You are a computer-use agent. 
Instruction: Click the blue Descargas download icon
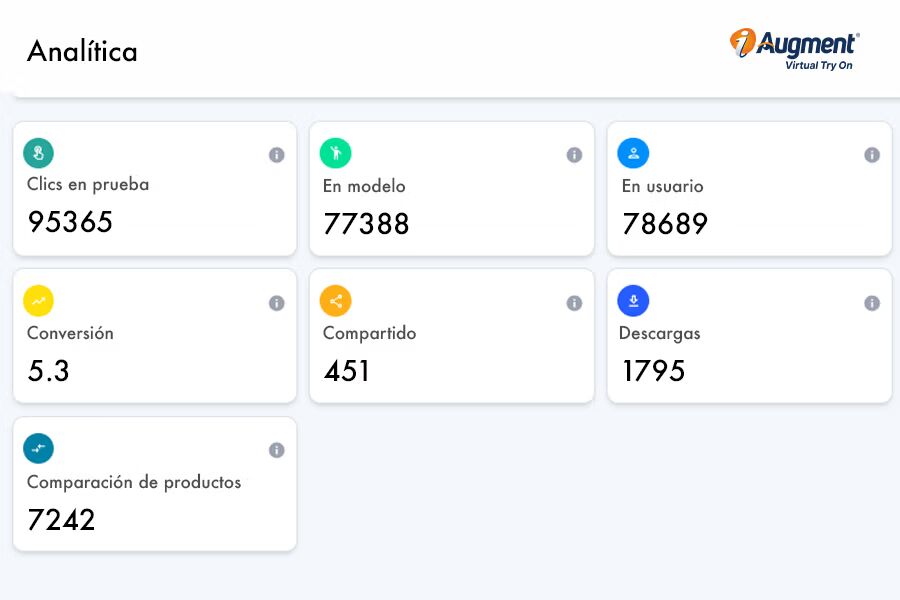[633, 301]
